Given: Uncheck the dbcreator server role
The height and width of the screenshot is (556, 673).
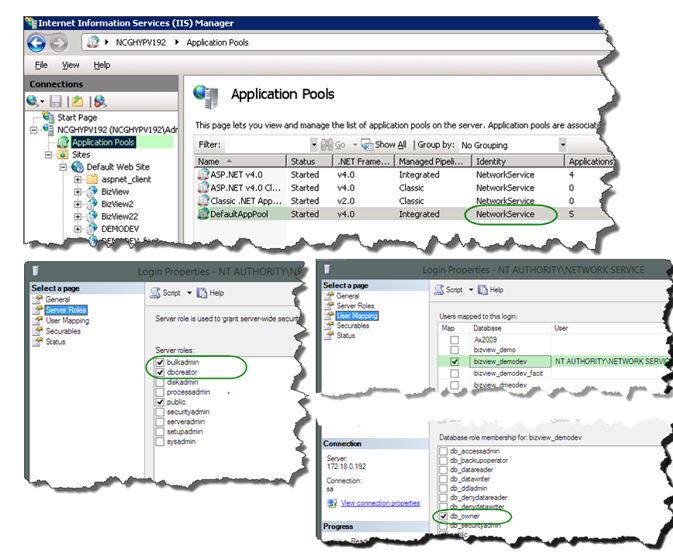Looking at the screenshot, I should point(160,372).
